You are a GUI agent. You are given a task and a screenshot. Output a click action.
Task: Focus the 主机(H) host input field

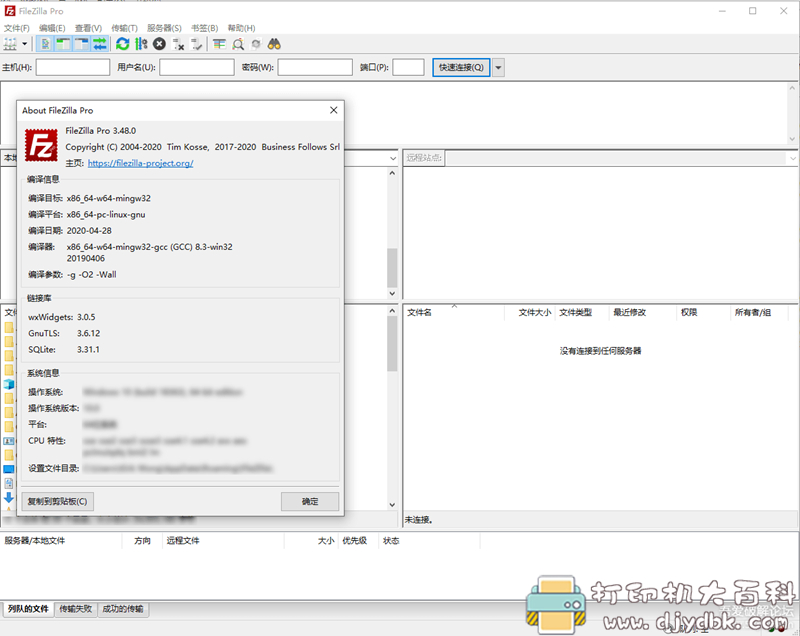pos(73,67)
